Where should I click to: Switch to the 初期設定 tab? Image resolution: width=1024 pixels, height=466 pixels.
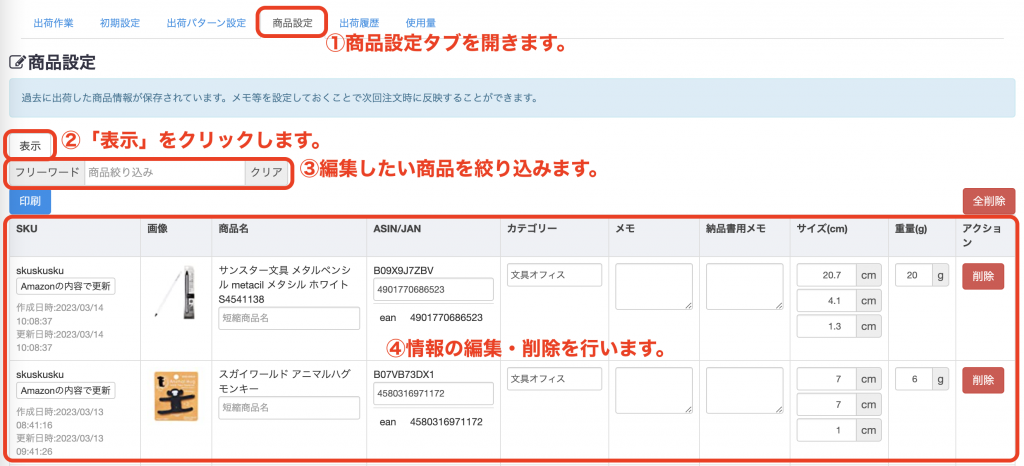coord(120,23)
